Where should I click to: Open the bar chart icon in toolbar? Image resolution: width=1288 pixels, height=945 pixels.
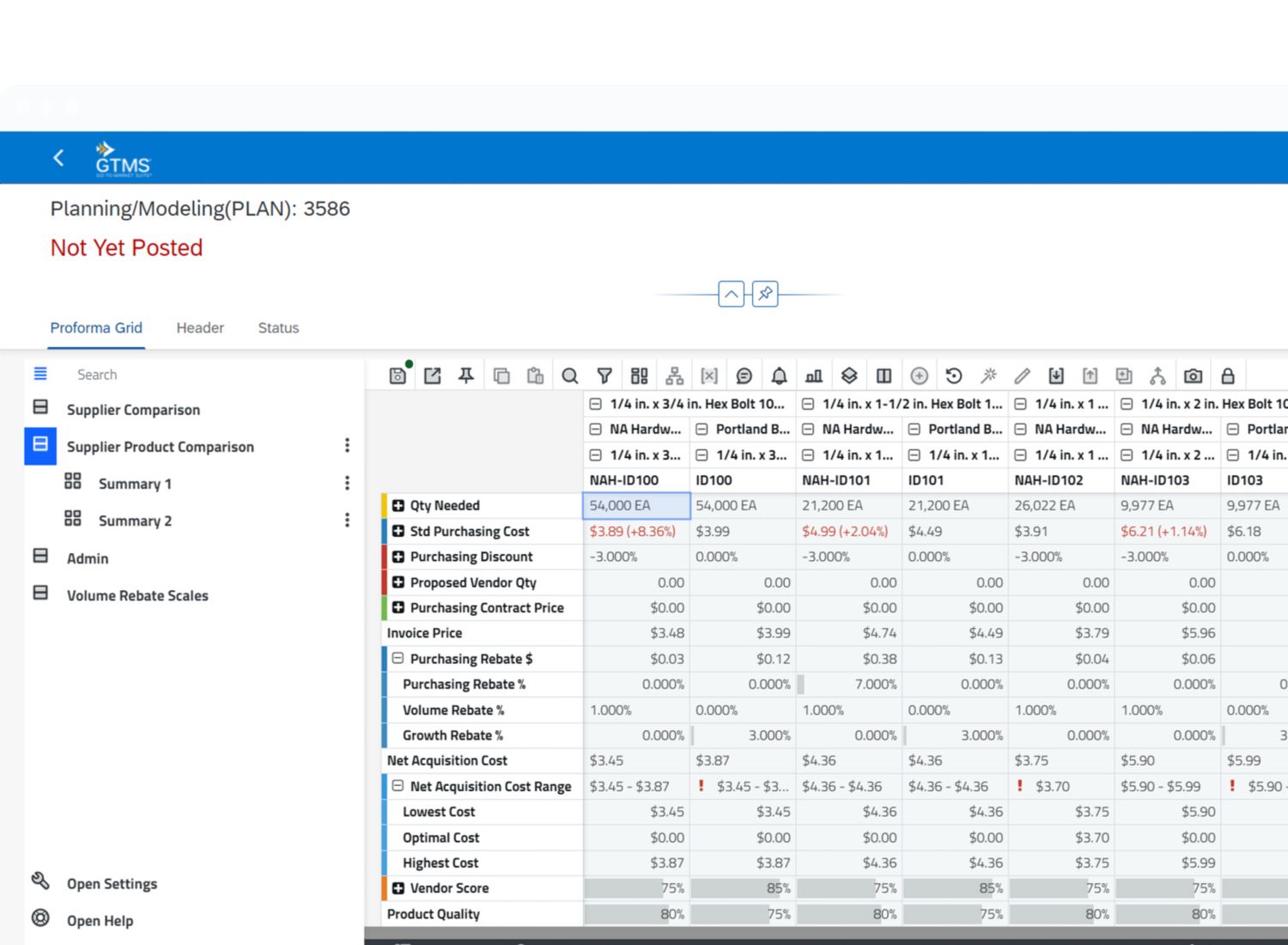[814, 375]
